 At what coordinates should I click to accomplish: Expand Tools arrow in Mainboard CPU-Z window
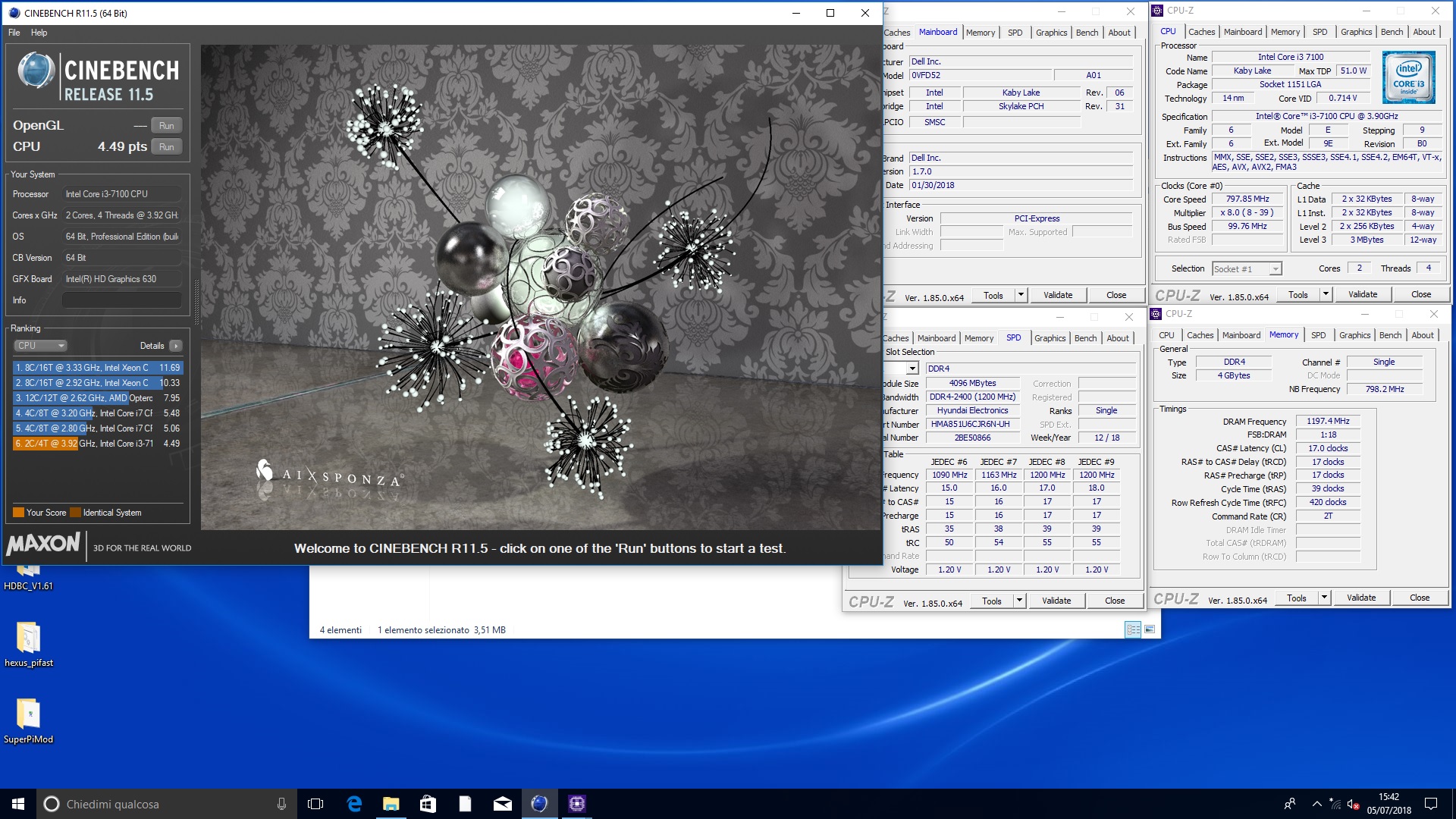coord(1021,296)
